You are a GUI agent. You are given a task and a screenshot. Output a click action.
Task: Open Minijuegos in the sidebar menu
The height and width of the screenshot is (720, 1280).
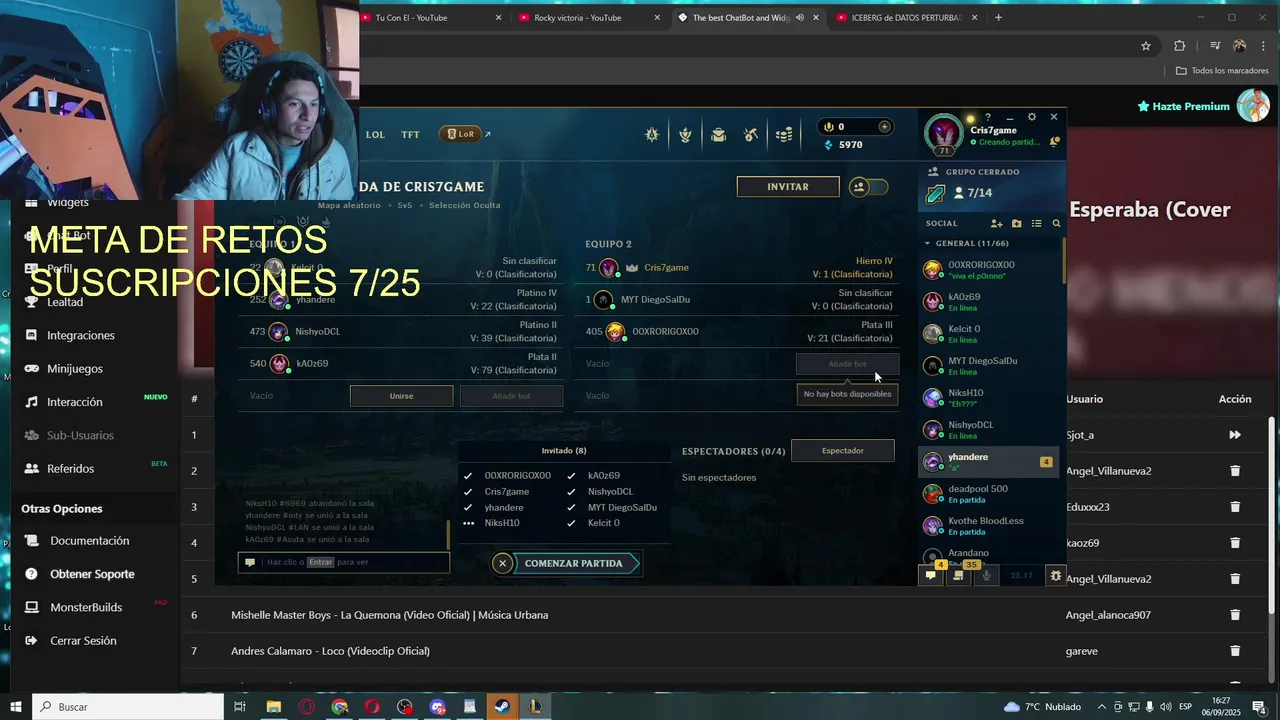click(x=75, y=368)
